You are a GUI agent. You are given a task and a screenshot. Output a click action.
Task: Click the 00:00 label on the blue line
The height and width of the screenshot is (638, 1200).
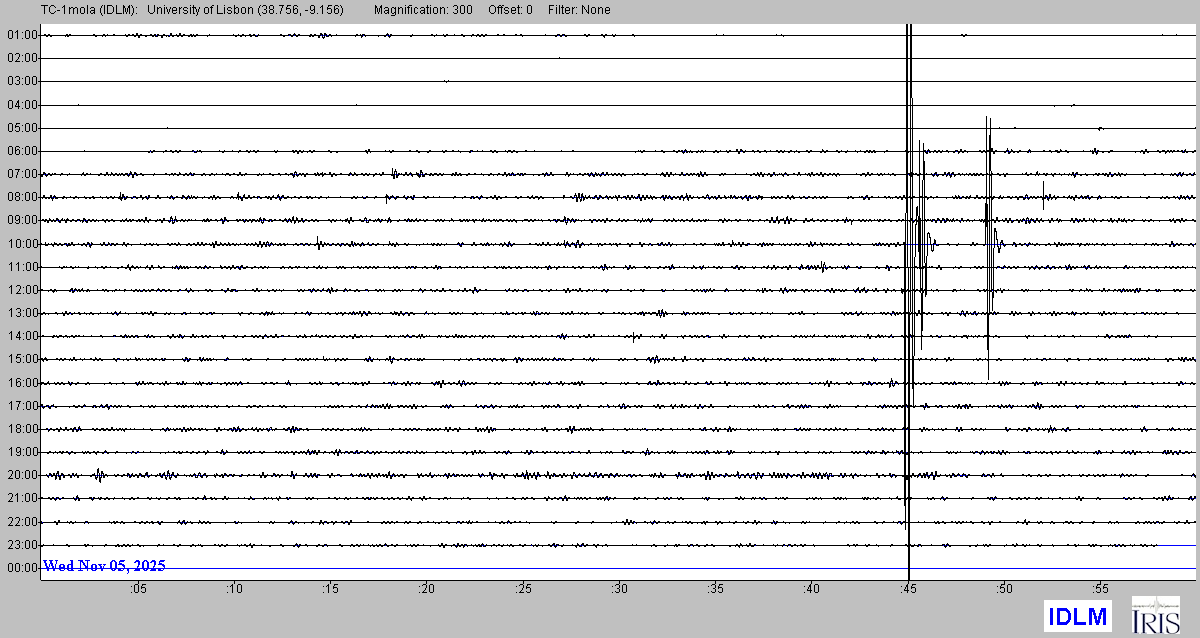tap(22, 568)
